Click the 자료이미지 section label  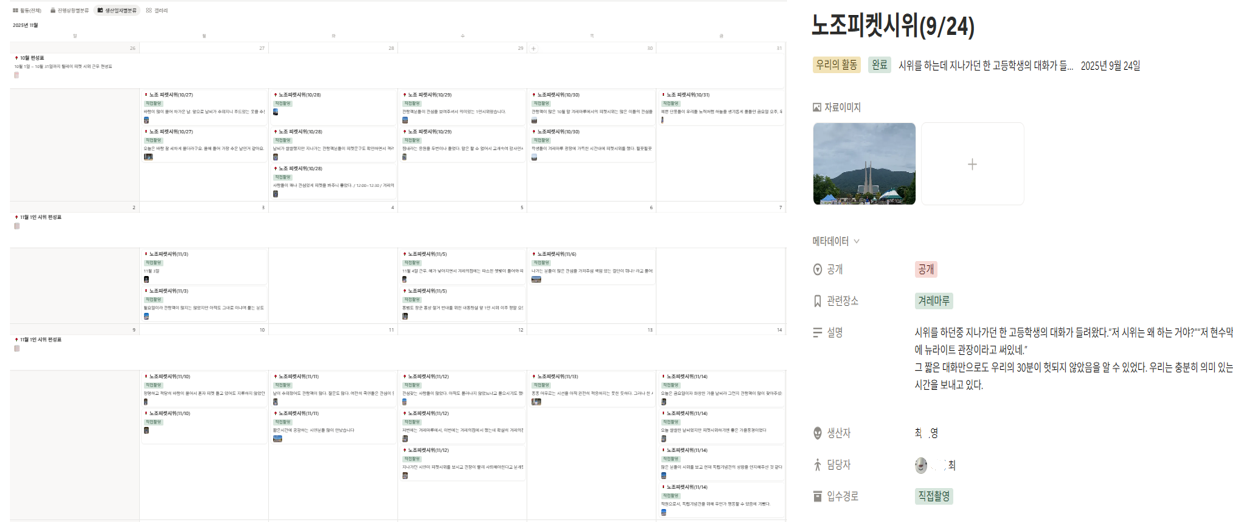842,107
